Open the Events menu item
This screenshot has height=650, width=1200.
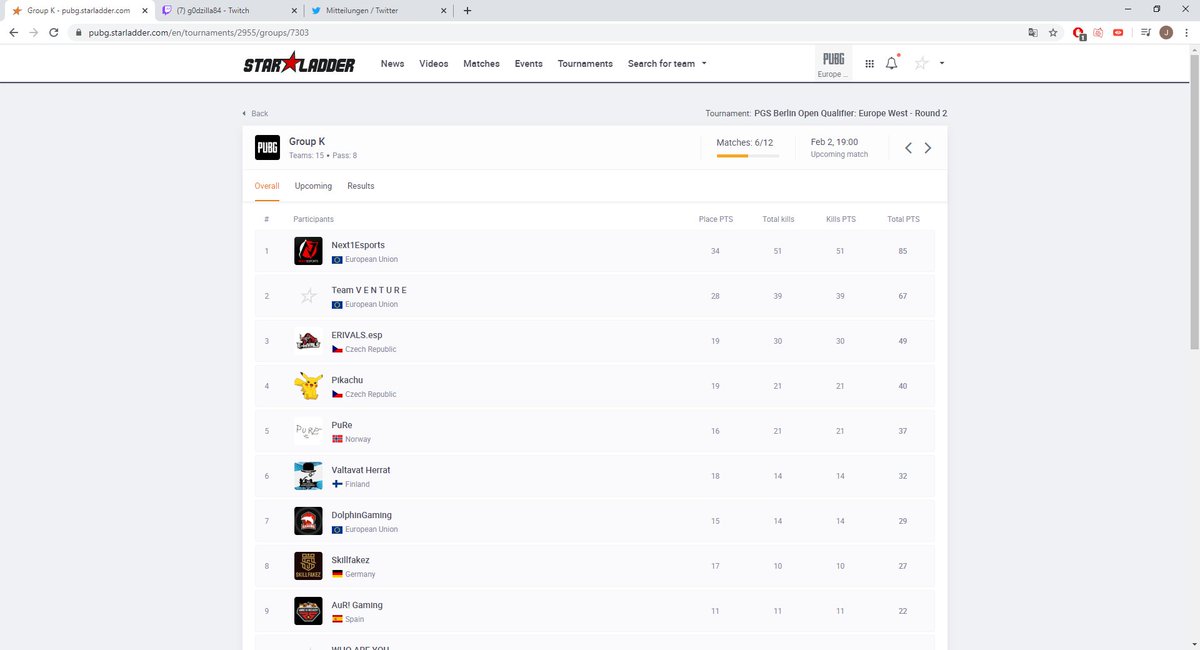coord(529,63)
